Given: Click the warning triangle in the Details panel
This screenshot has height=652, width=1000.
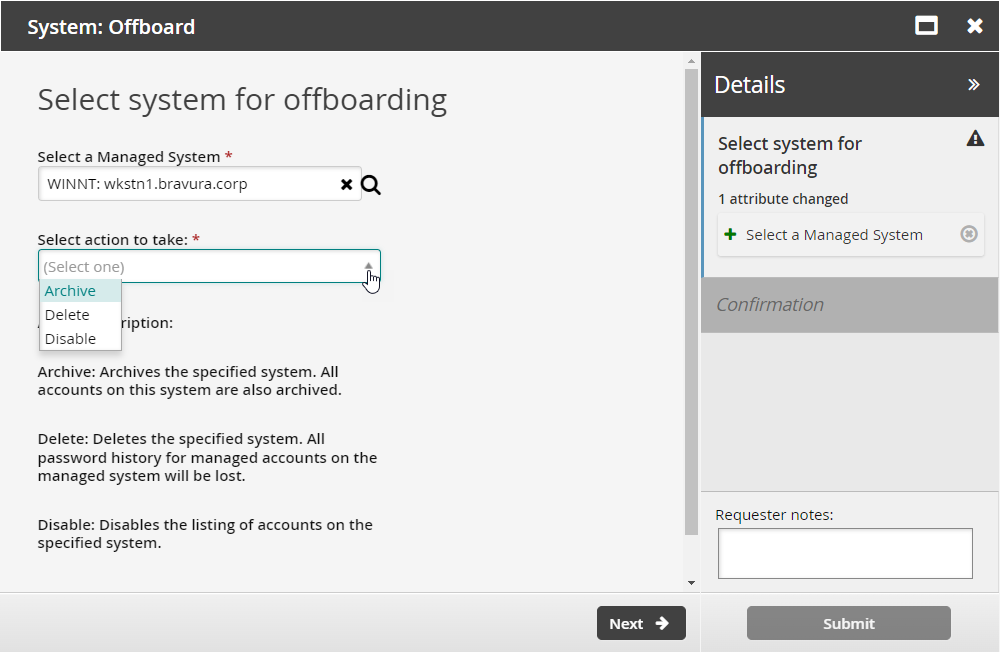Looking at the screenshot, I should (975, 139).
